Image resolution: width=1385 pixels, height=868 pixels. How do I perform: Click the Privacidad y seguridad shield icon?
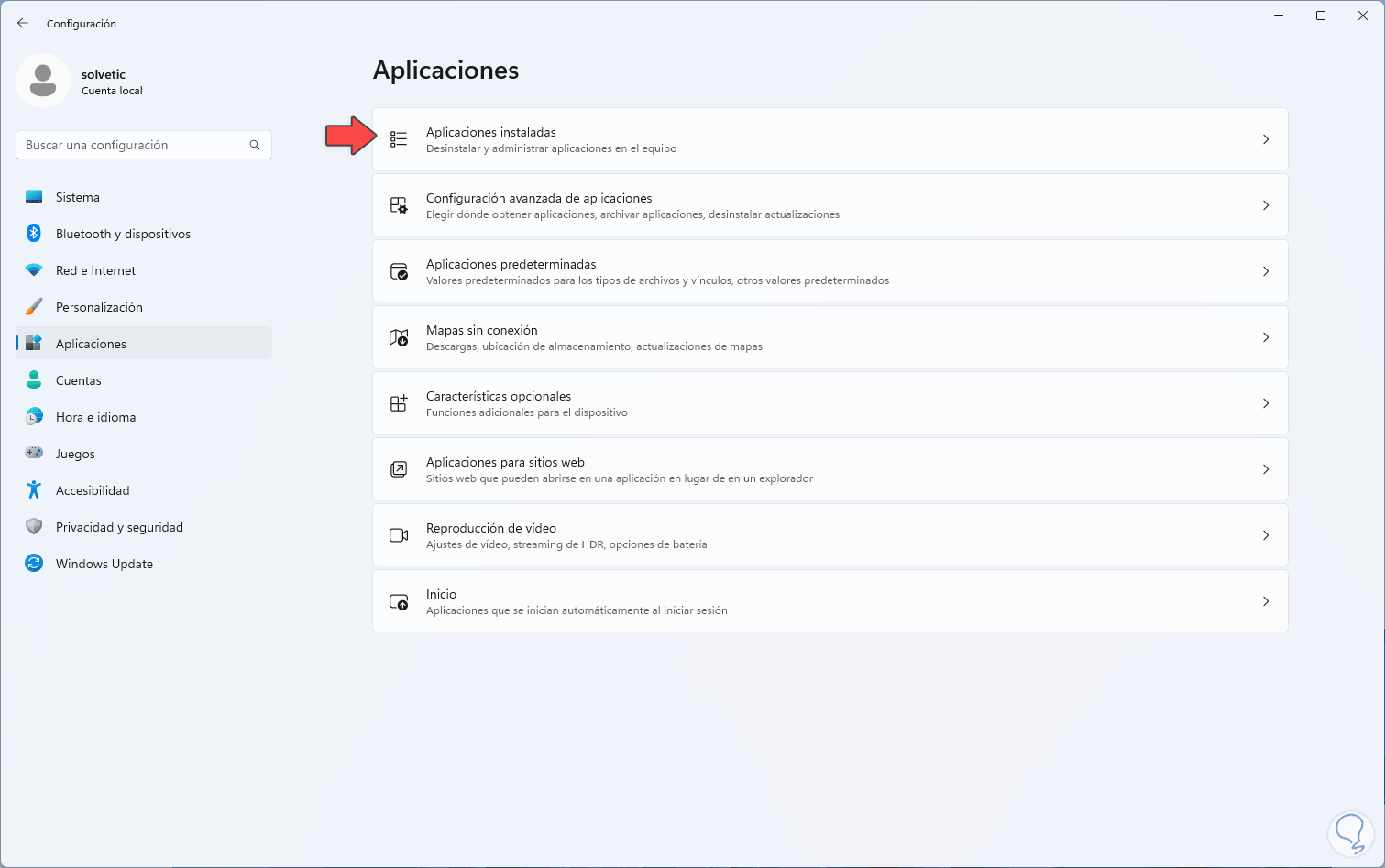[x=34, y=527]
